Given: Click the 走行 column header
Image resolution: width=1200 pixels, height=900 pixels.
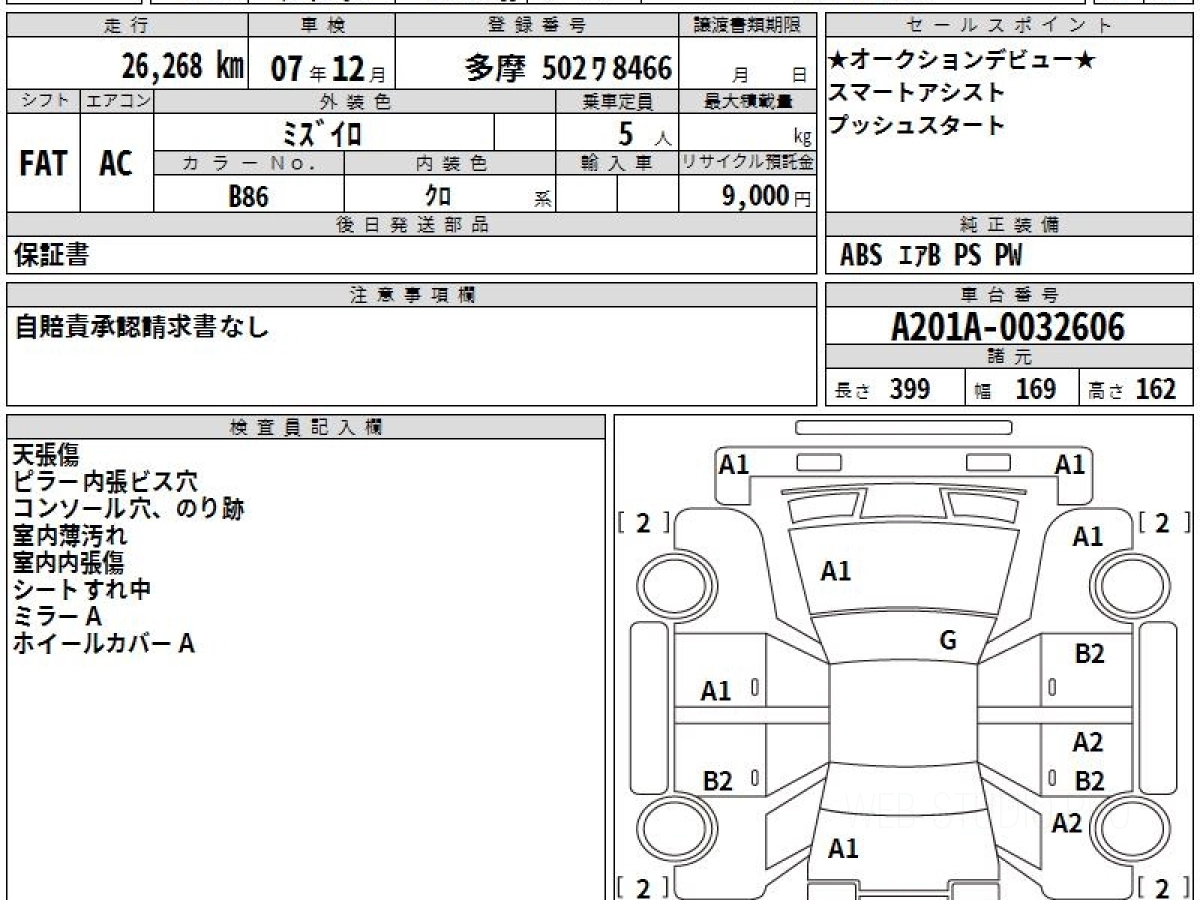Looking at the screenshot, I should click(127, 26).
